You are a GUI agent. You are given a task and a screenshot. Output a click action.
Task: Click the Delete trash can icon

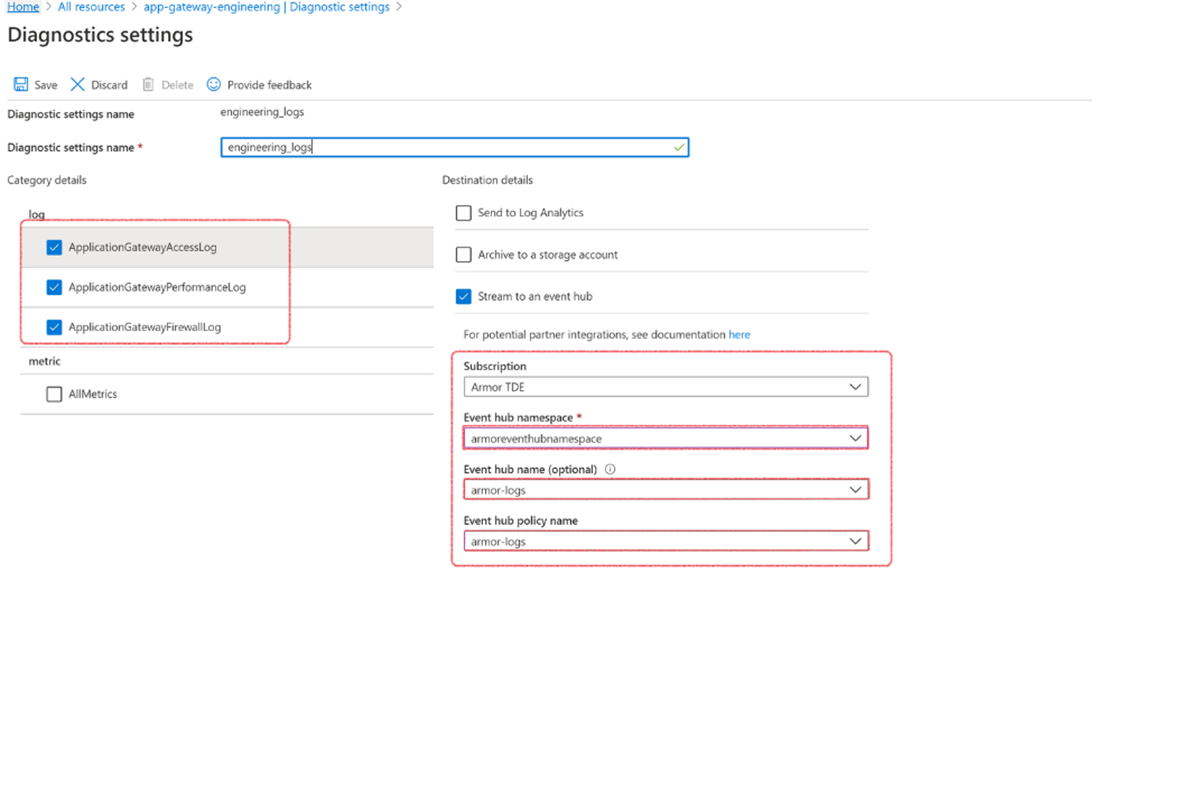pos(148,85)
